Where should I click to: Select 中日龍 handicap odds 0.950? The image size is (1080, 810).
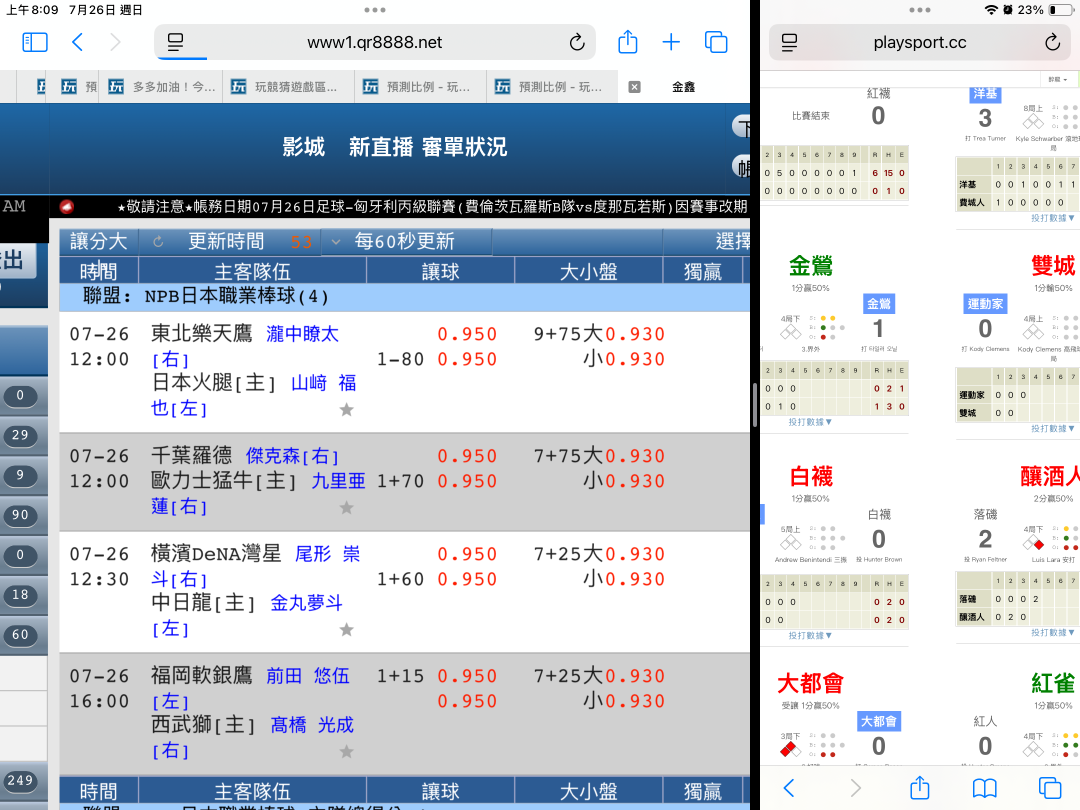tap(467, 579)
